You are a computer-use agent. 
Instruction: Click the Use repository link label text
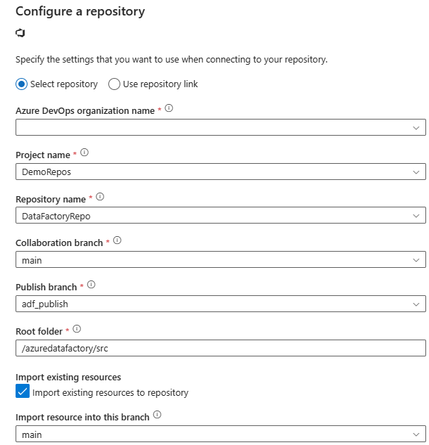160,84
